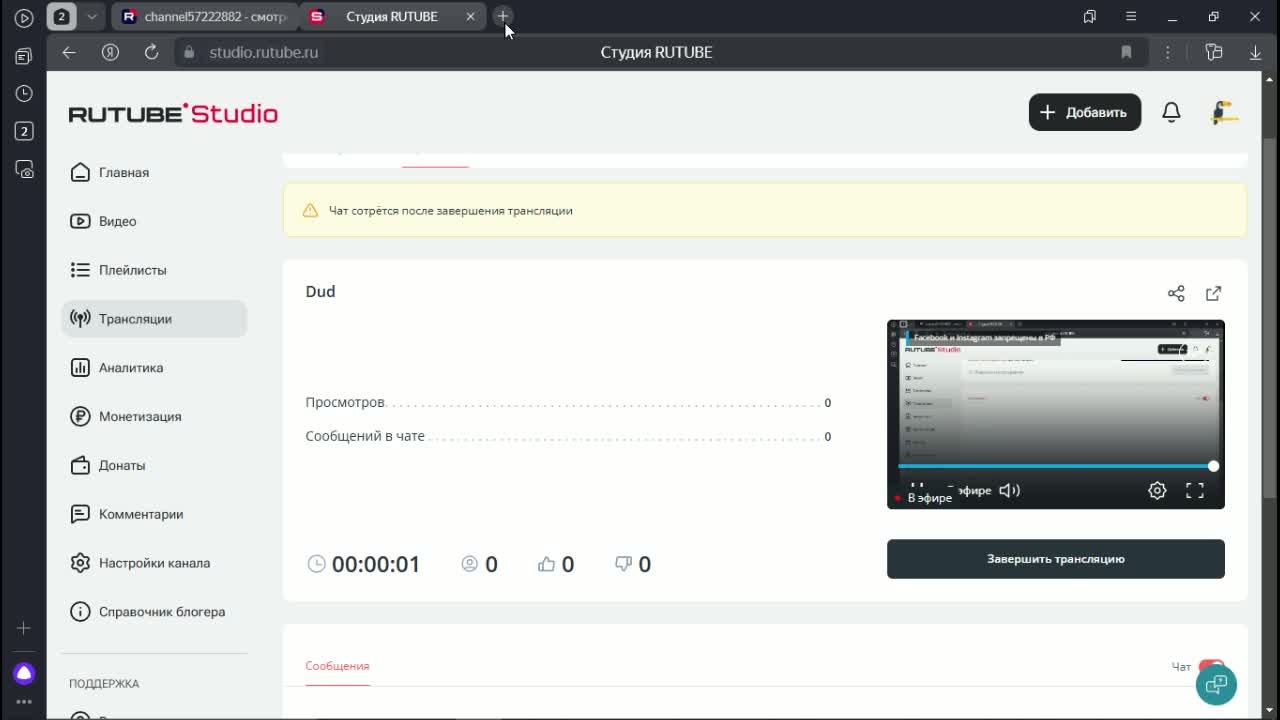Switch to the Сообщения tab

[337, 666]
